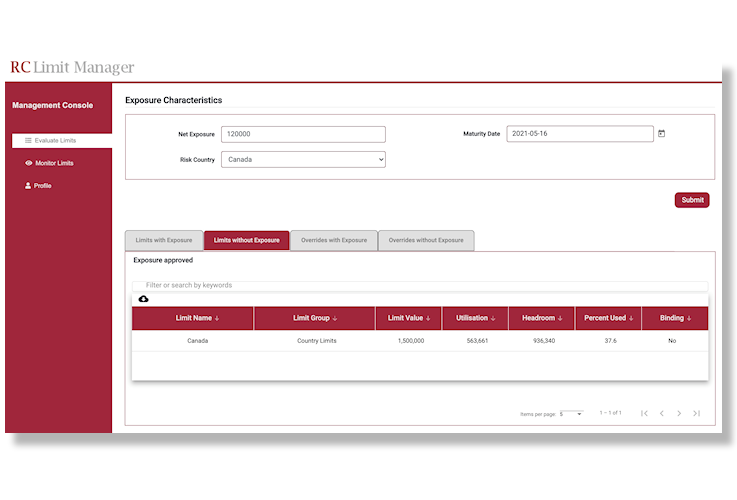Expand the Risk Country dropdown

303,159
